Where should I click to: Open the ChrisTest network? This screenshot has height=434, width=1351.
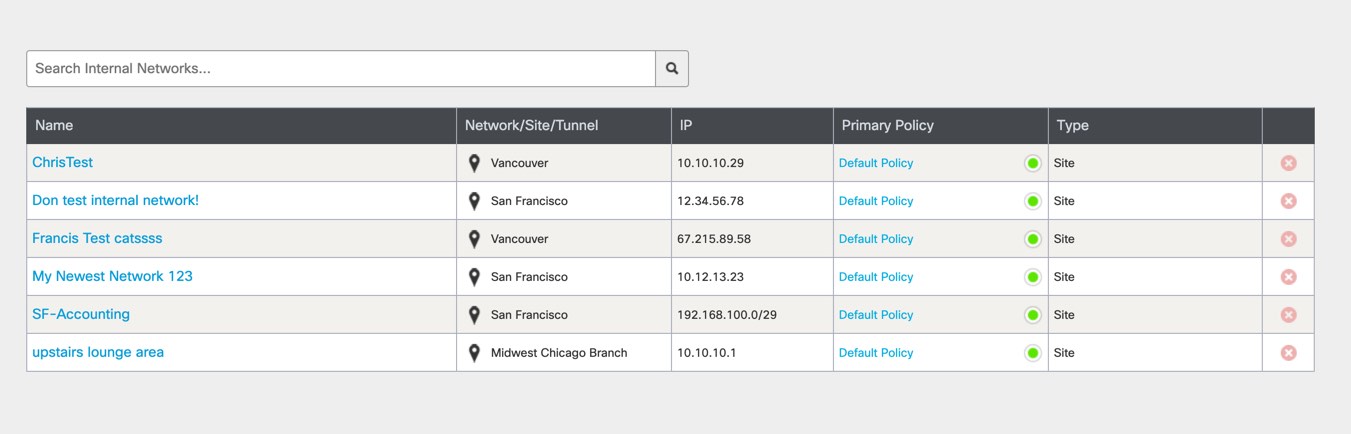(62, 162)
